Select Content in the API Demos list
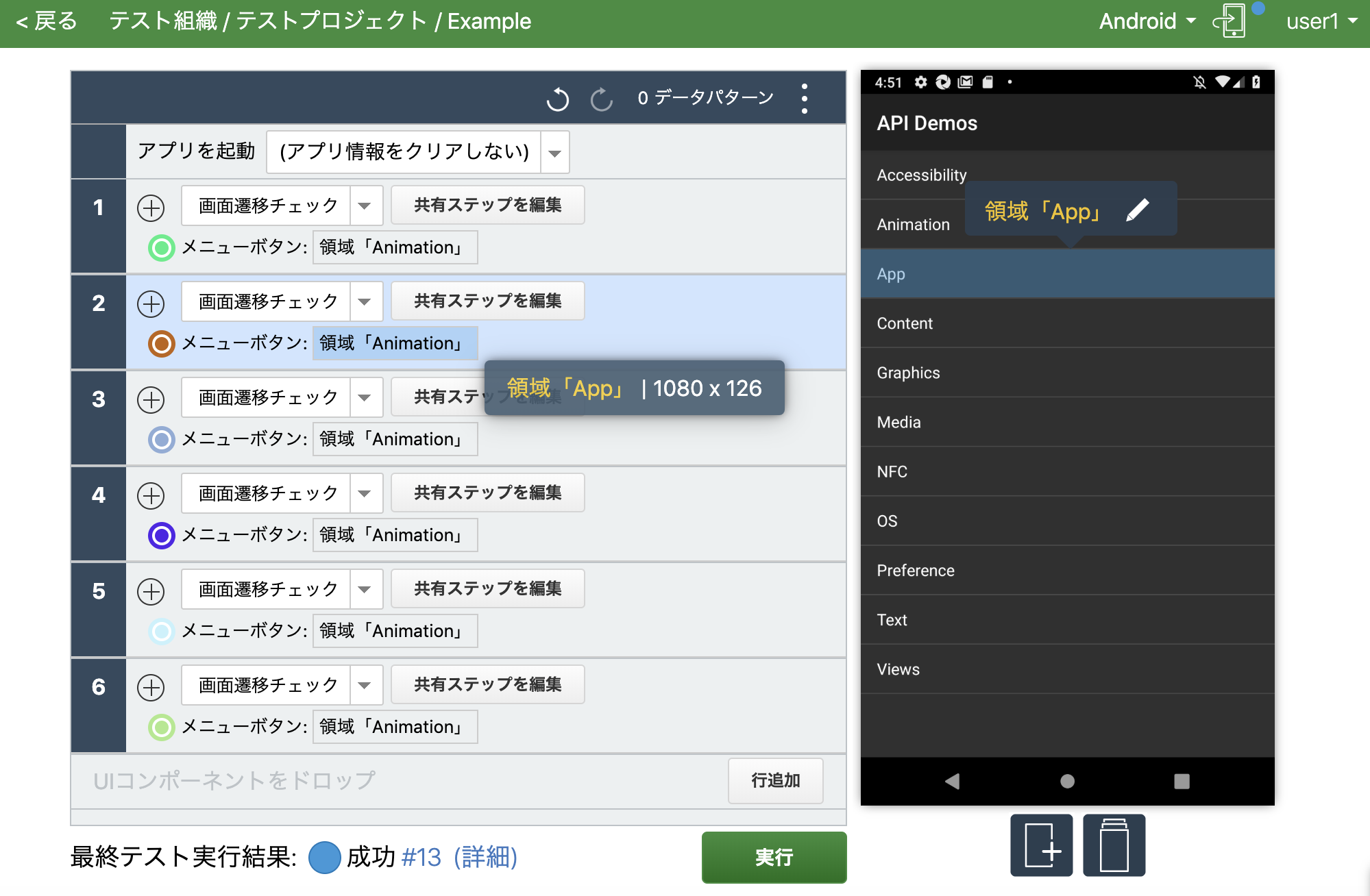Image resolution: width=1370 pixels, height=896 pixels. 1067,323
